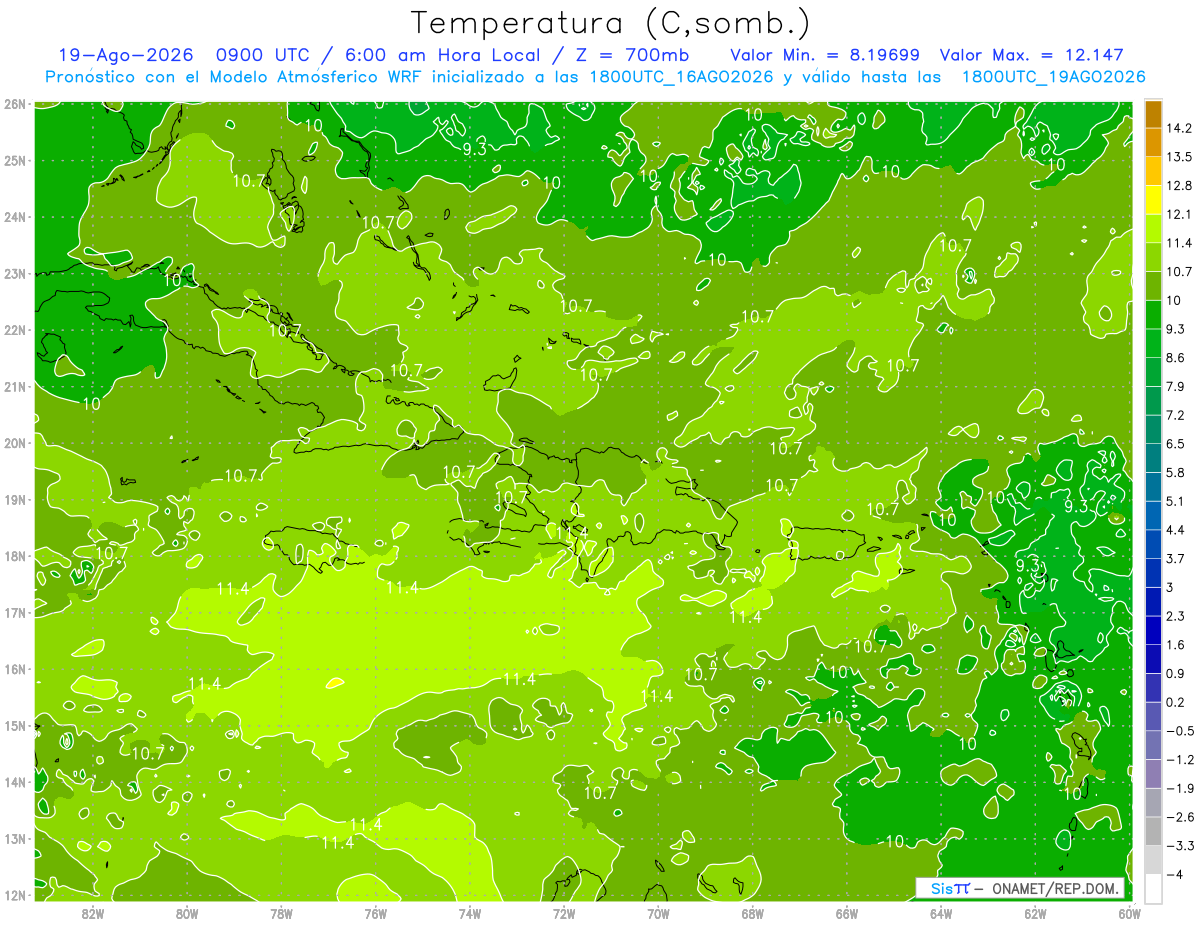This screenshot has width=1200, height=927.
Task: Click the colorbar label "12.1"
Action: (1179, 214)
